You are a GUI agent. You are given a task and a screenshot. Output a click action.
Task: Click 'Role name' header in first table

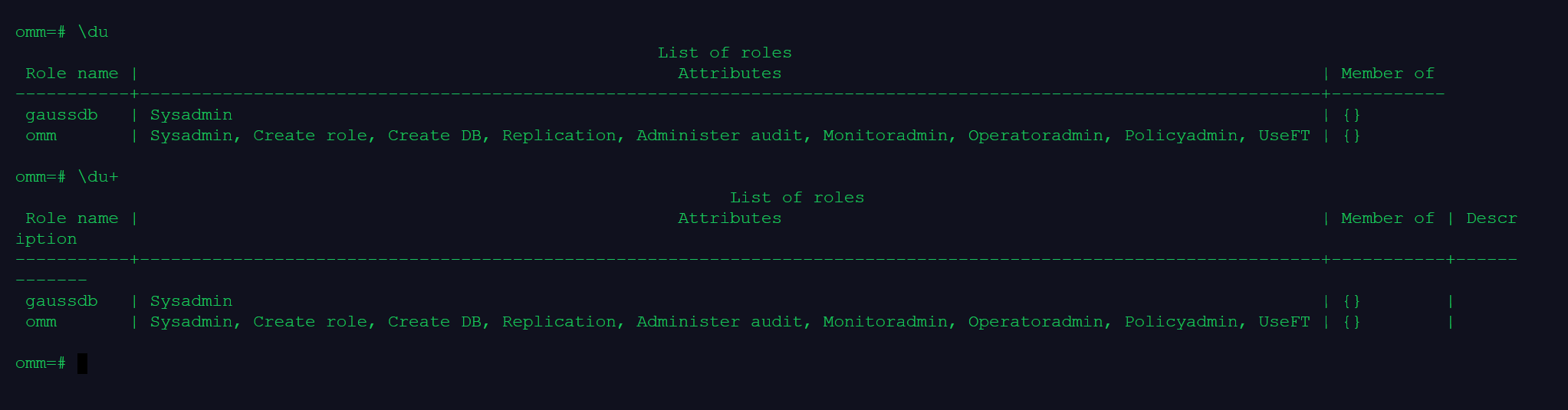[x=72, y=74]
